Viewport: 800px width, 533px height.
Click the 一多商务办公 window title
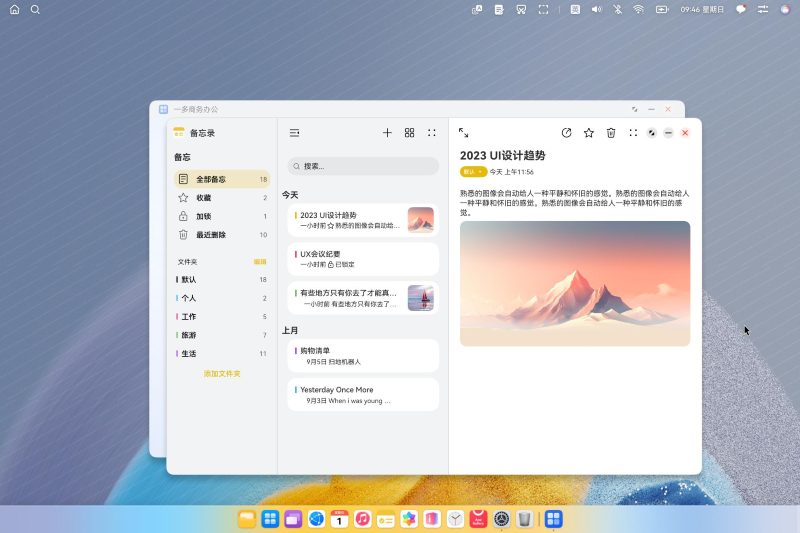(196, 109)
